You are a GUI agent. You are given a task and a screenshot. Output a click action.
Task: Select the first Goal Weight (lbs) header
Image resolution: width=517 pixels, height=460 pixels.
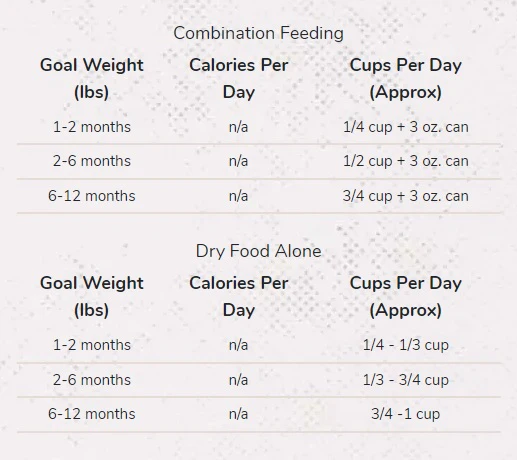(x=92, y=78)
